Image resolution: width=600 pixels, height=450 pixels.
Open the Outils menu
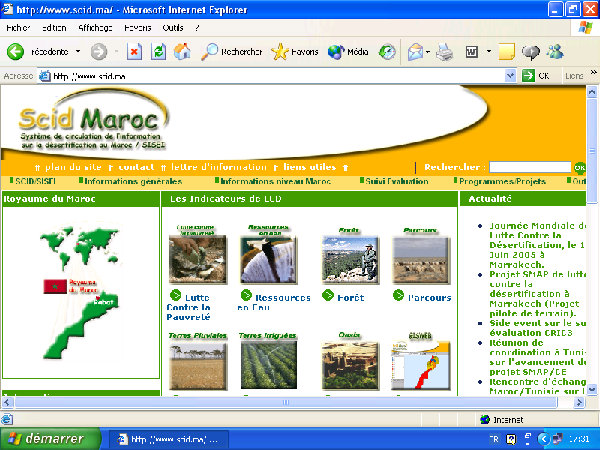pos(173,28)
